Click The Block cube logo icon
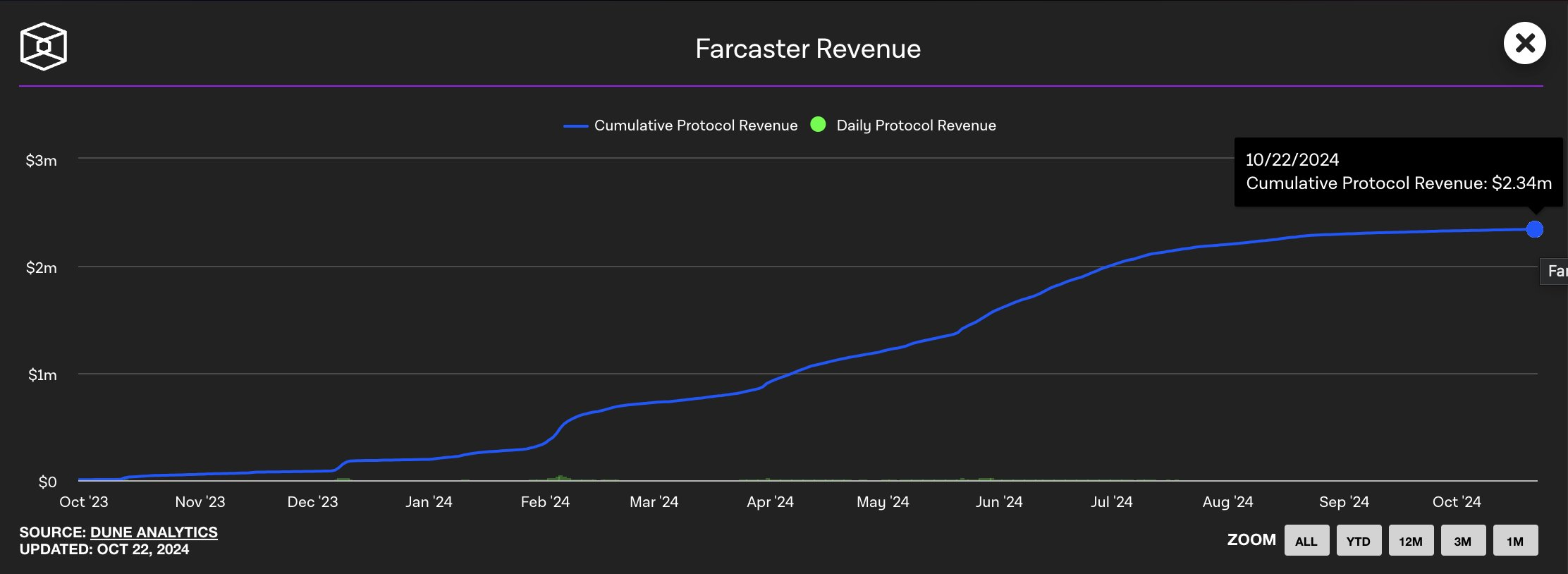The image size is (1568, 574). click(x=44, y=47)
